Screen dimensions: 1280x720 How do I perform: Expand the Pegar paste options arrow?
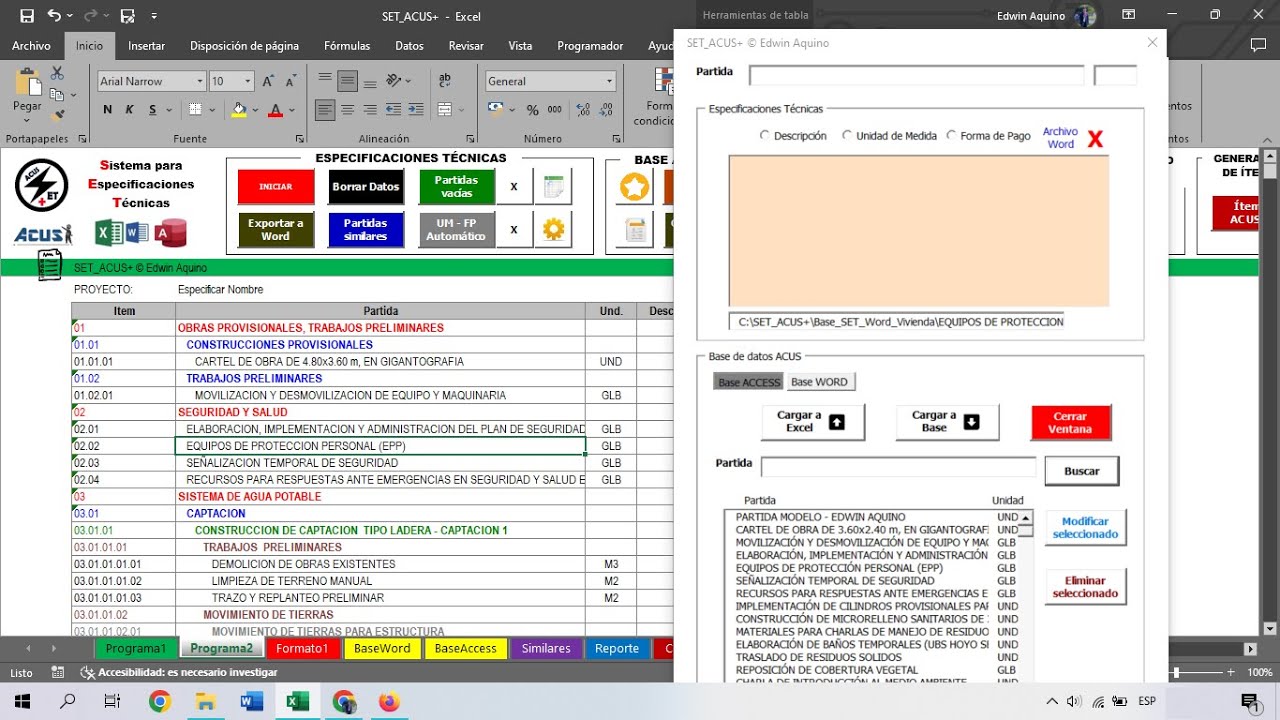click(x=27, y=122)
